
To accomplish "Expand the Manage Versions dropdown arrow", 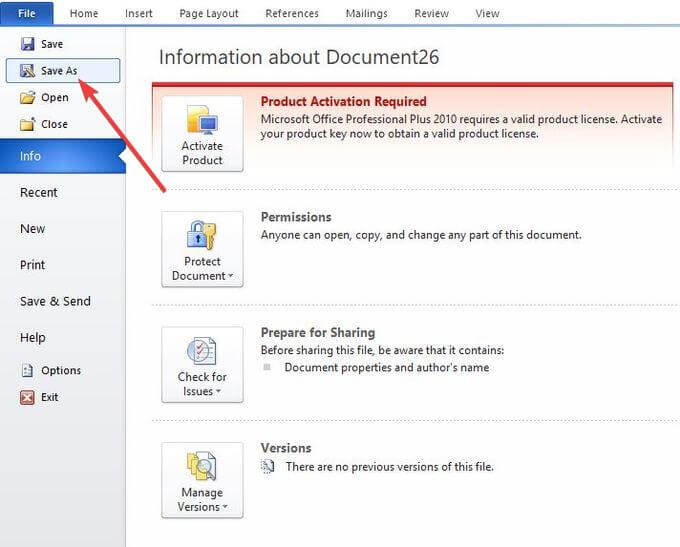I will pyautogui.click(x=225, y=507).
